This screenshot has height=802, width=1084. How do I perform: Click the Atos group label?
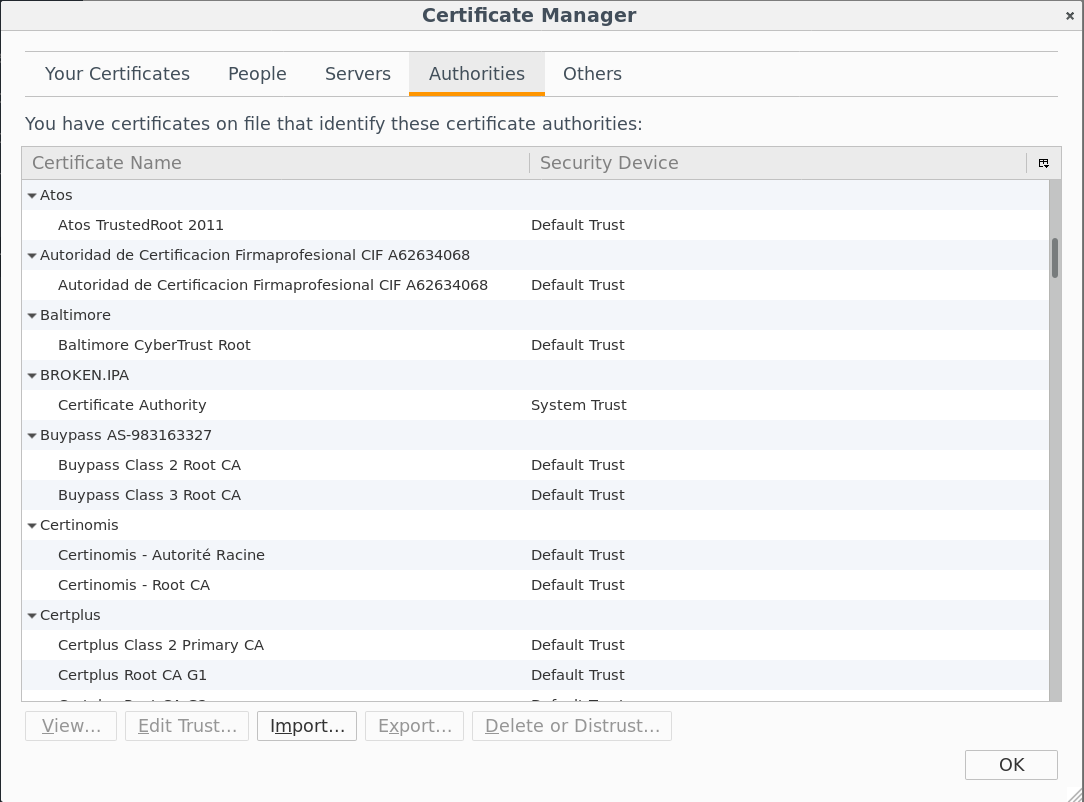56,196
